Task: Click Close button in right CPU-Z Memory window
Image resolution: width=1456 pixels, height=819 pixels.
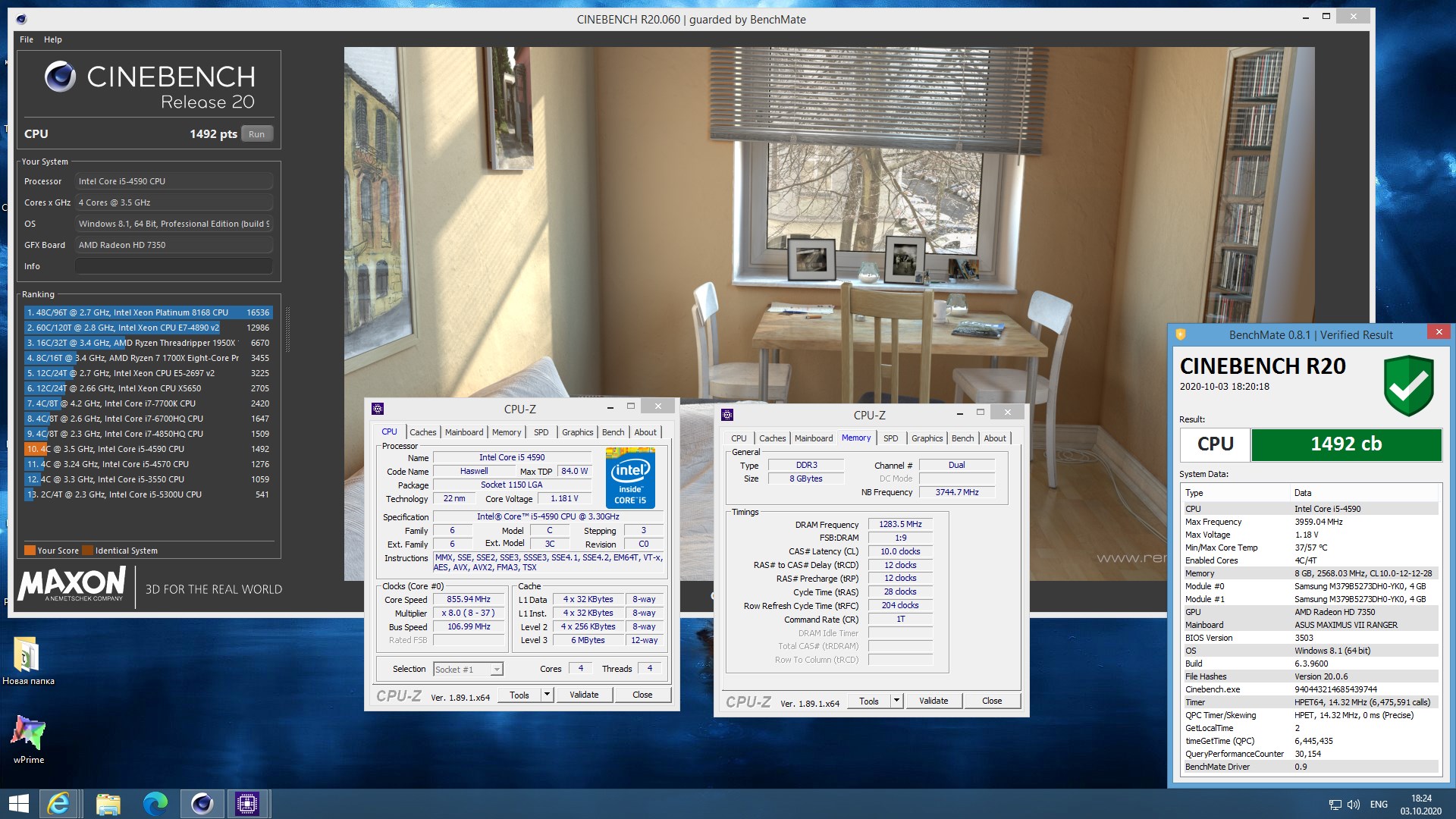Action: tap(992, 701)
